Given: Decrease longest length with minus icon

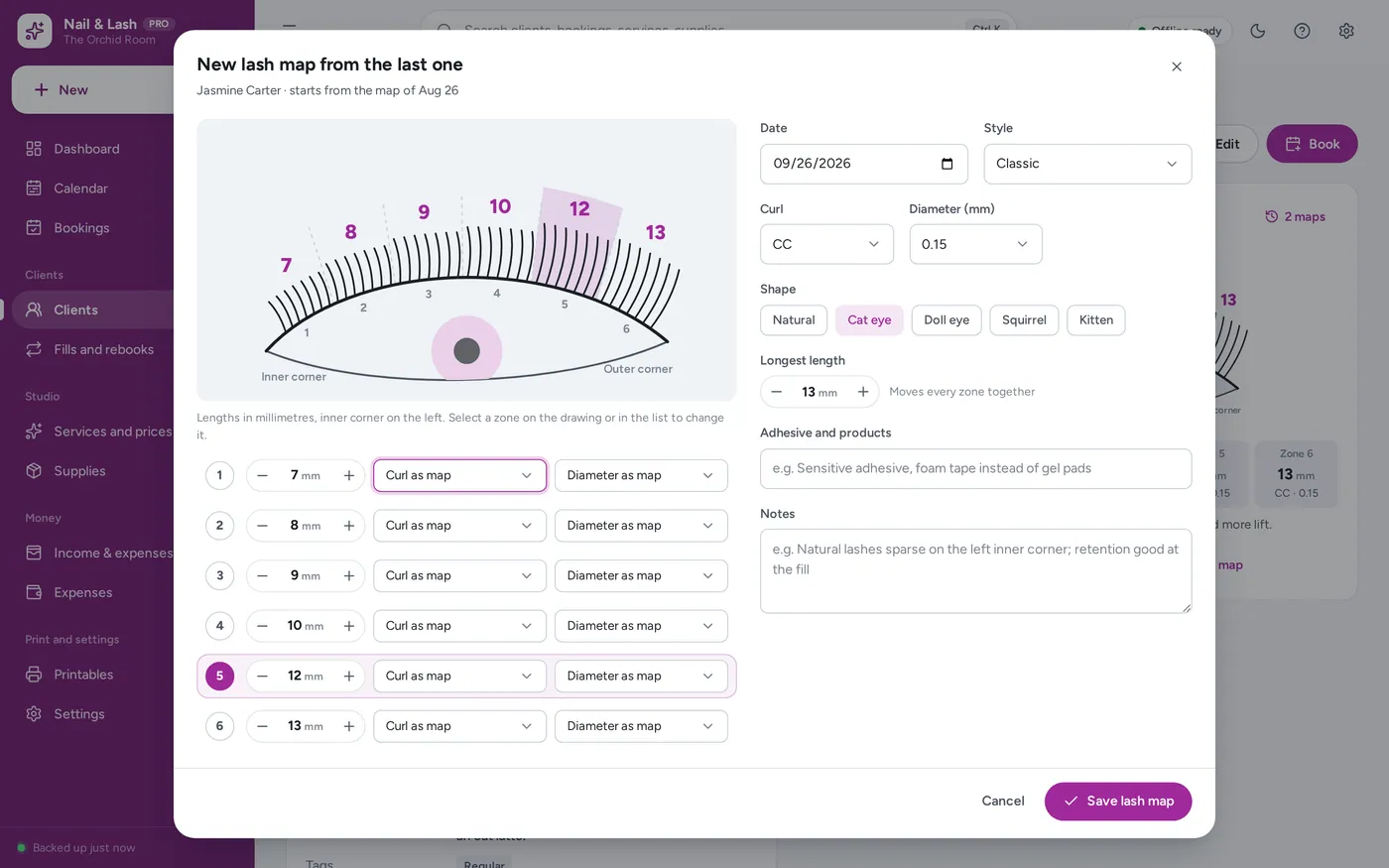Looking at the screenshot, I should 777,392.
